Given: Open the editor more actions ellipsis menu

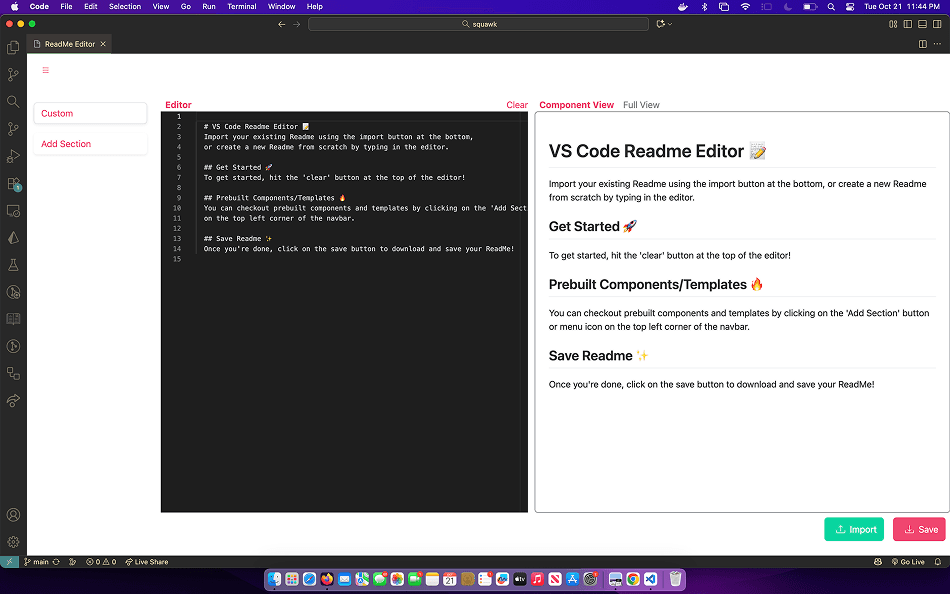Looking at the screenshot, I should [x=937, y=44].
